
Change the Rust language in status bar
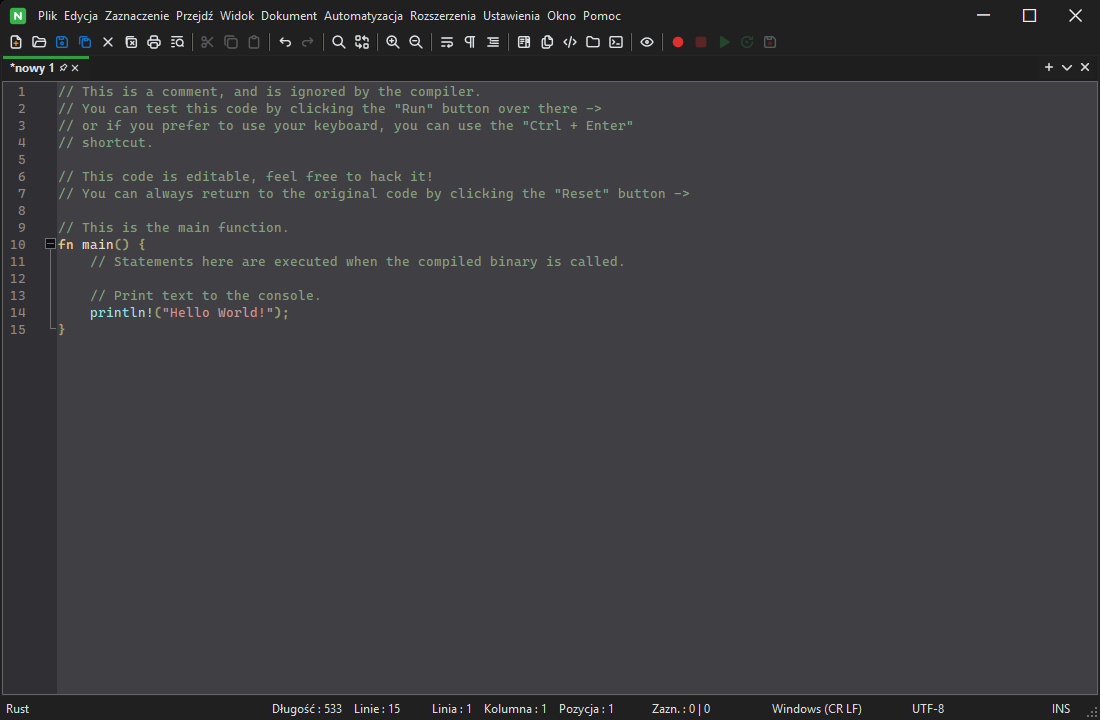[x=18, y=709]
